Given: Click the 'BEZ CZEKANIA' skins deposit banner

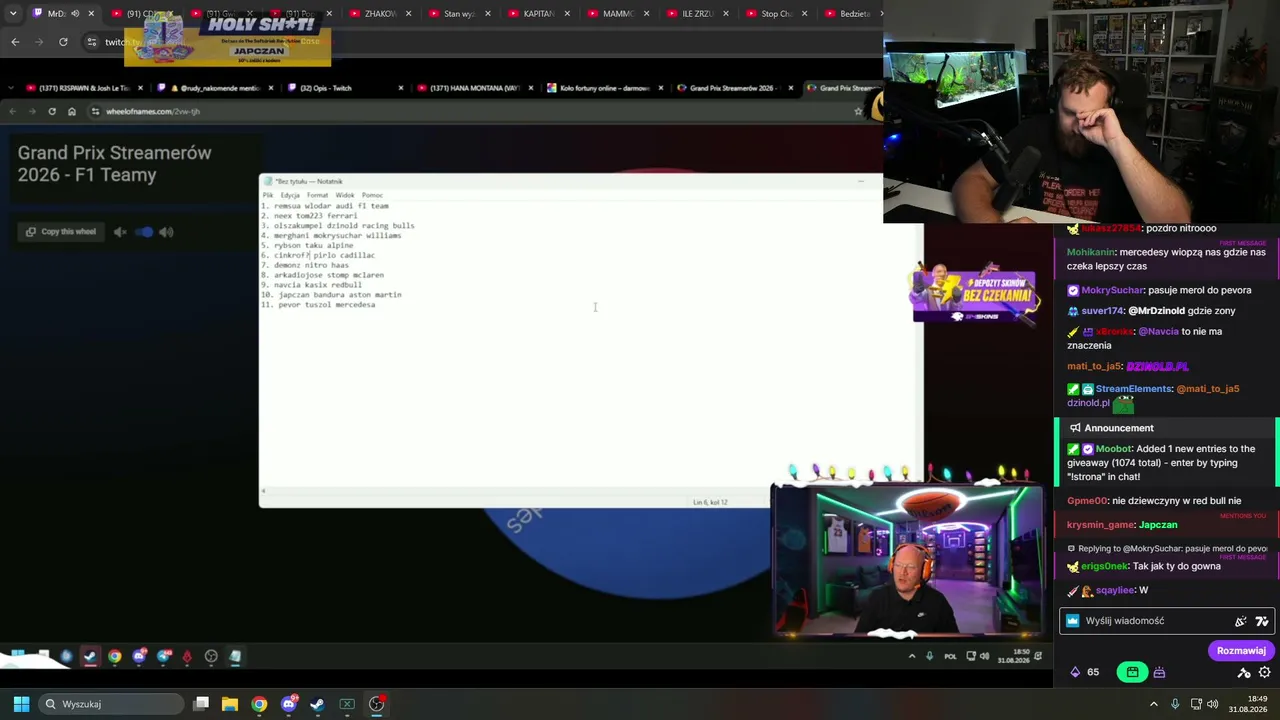Looking at the screenshot, I should click(974, 295).
